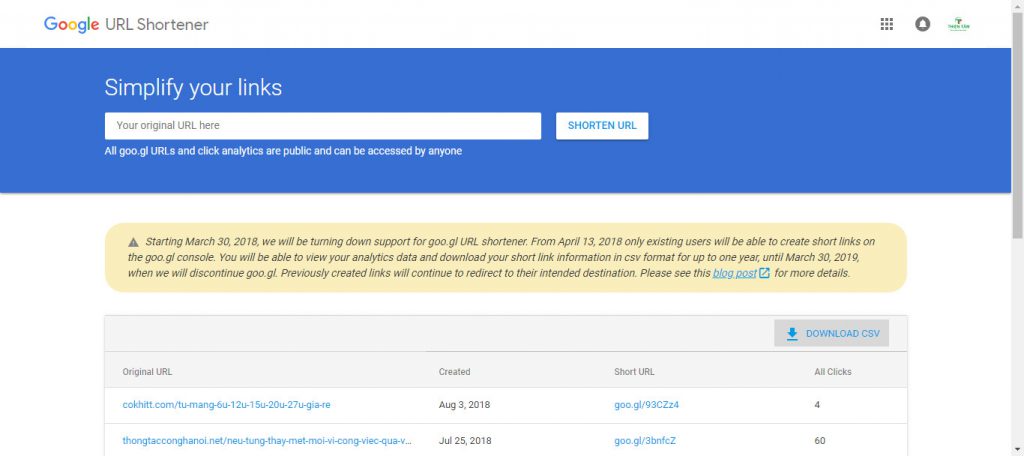Open the Google apps grid icon
The width and height of the screenshot is (1024, 456).
(x=886, y=24)
